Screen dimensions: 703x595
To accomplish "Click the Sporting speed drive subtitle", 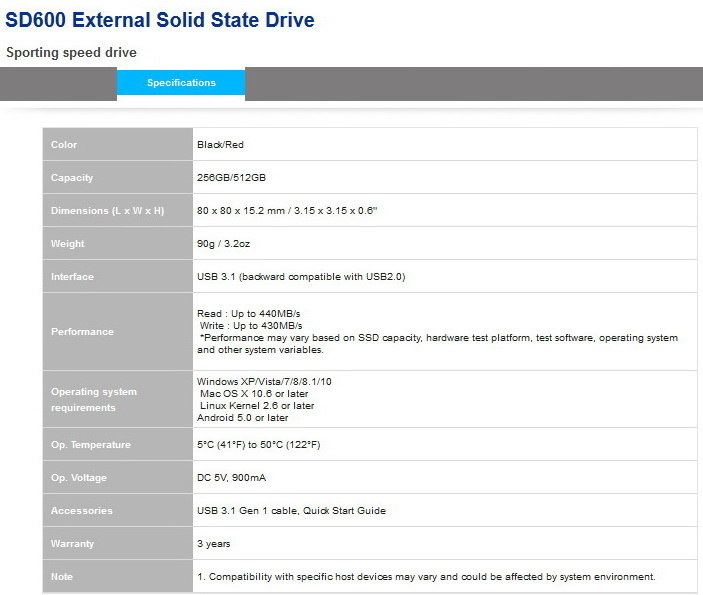I will [71, 52].
